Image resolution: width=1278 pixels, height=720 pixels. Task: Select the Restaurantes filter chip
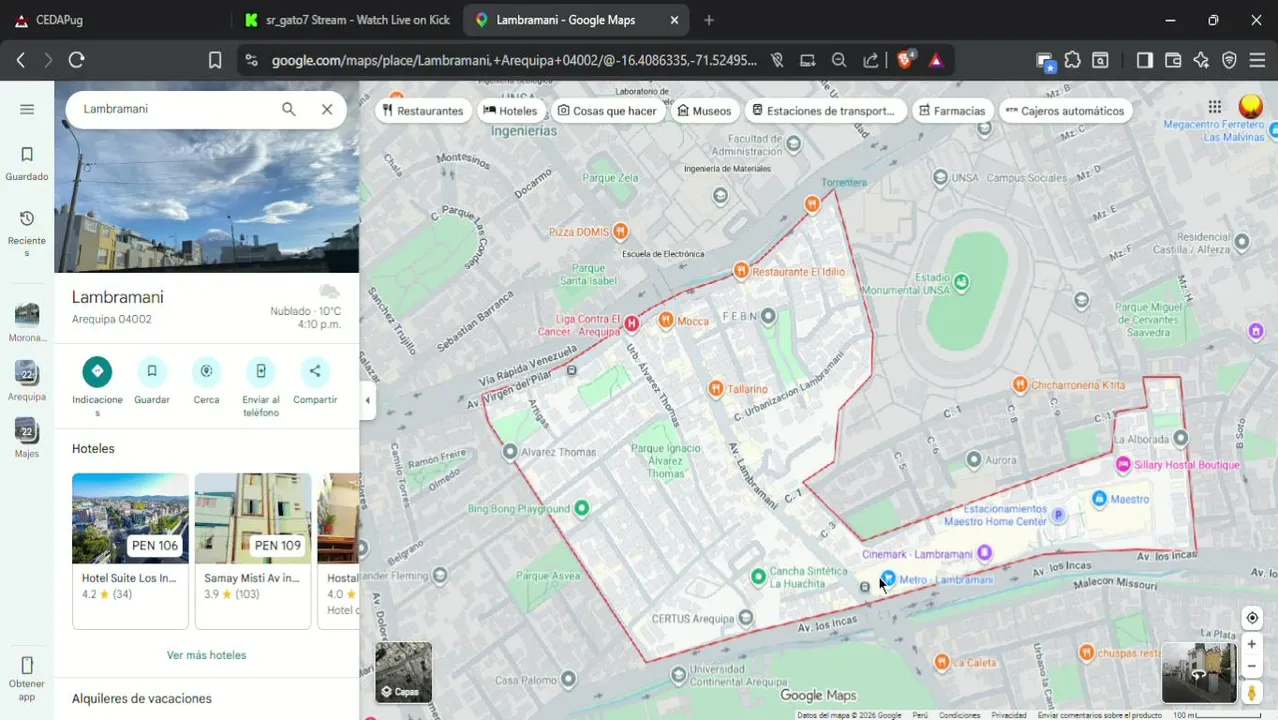(x=423, y=111)
